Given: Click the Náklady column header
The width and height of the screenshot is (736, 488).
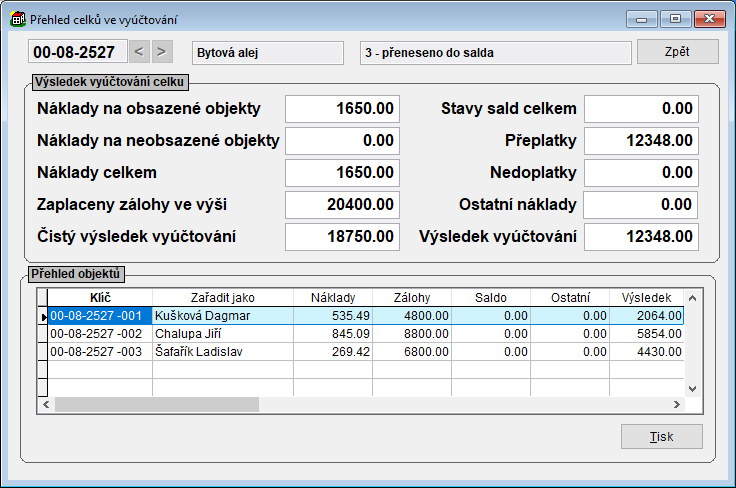Looking at the screenshot, I should click(332, 297).
